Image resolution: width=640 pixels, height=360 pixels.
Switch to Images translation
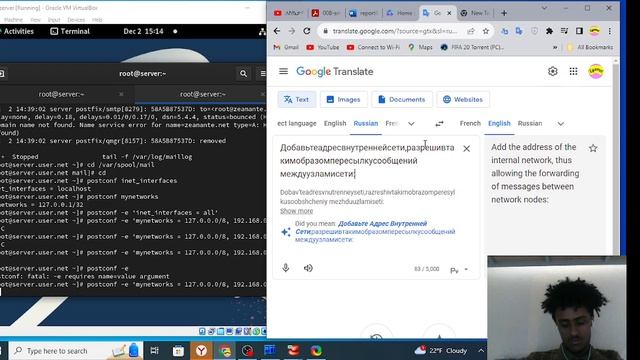[x=344, y=99]
